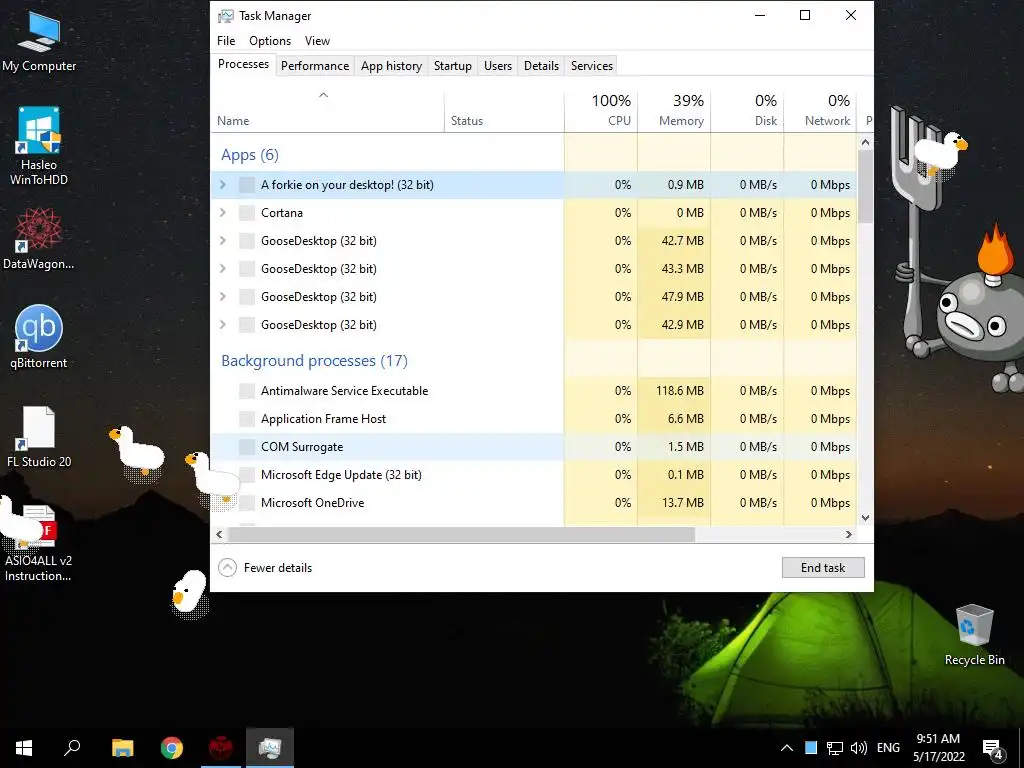This screenshot has width=1024, height=768.
Task: Select the Antimalware Service Executable row
Action: [x=534, y=391]
